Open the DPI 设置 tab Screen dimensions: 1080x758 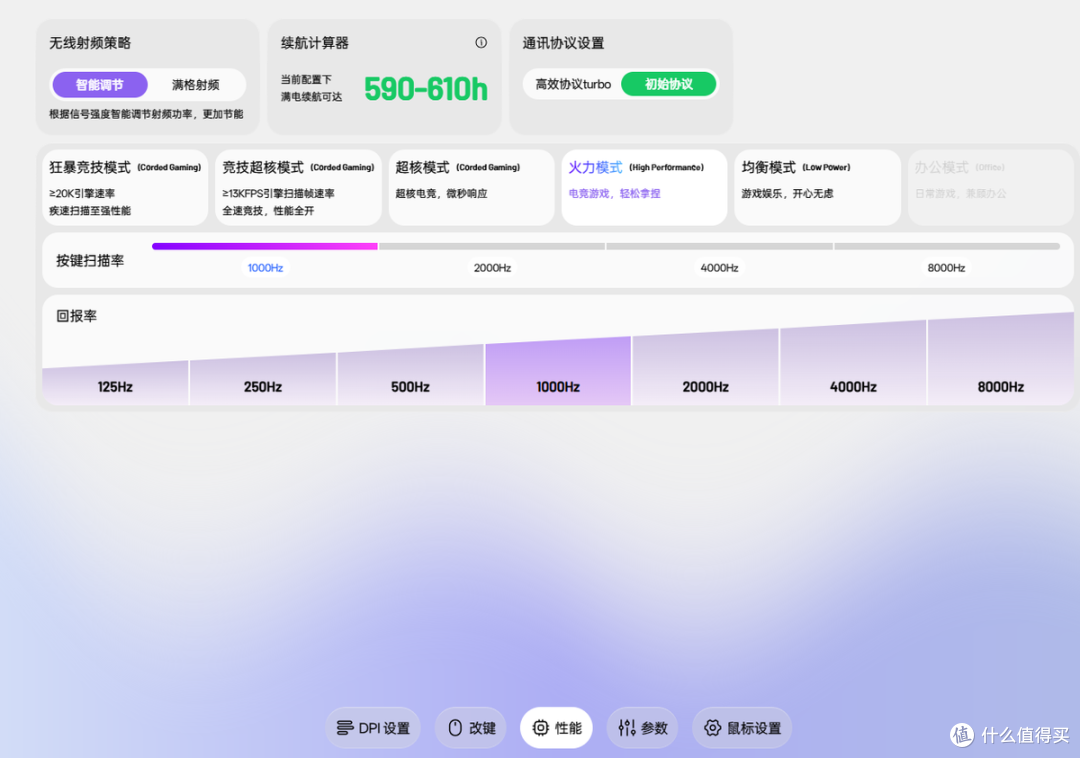pyautogui.click(x=373, y=728)
